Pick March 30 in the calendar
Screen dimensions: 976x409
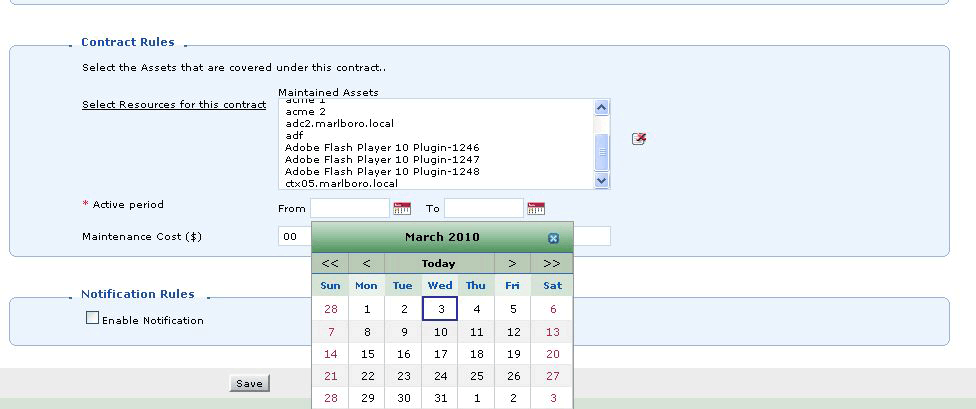403,398
